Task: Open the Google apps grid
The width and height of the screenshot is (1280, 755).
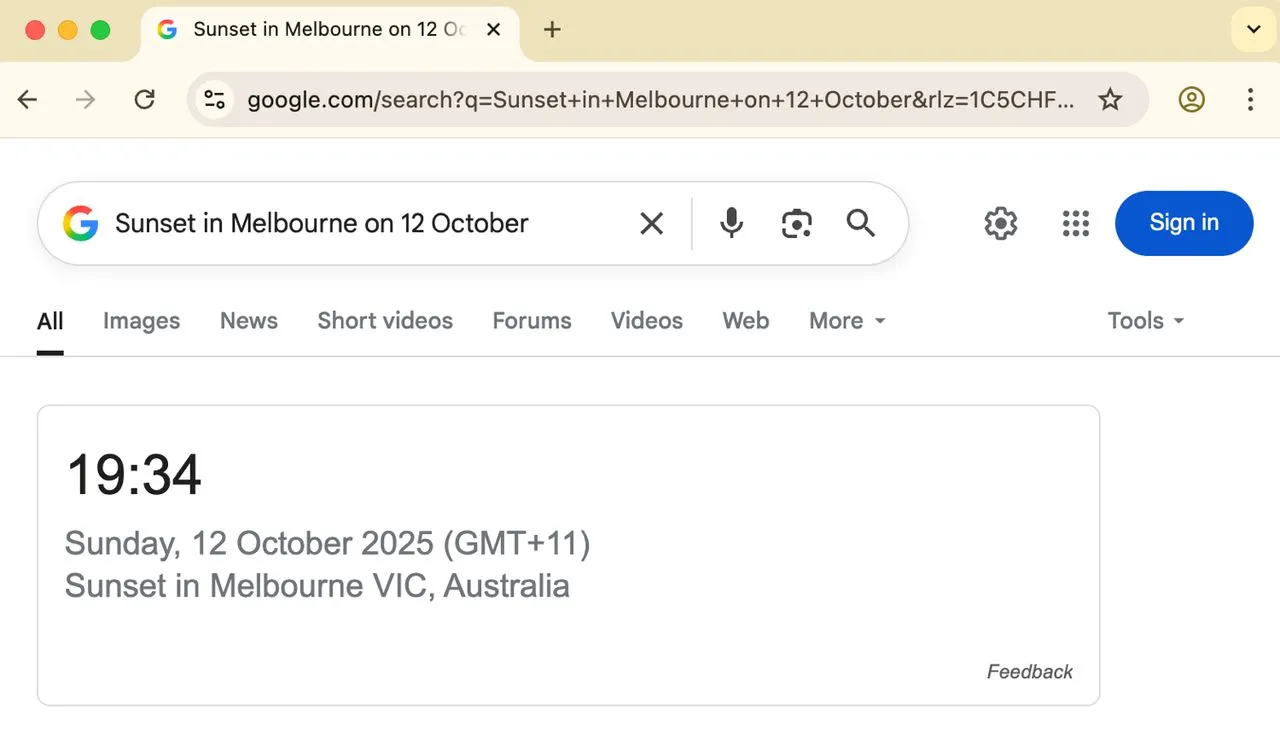Action: click(1076, 223)
